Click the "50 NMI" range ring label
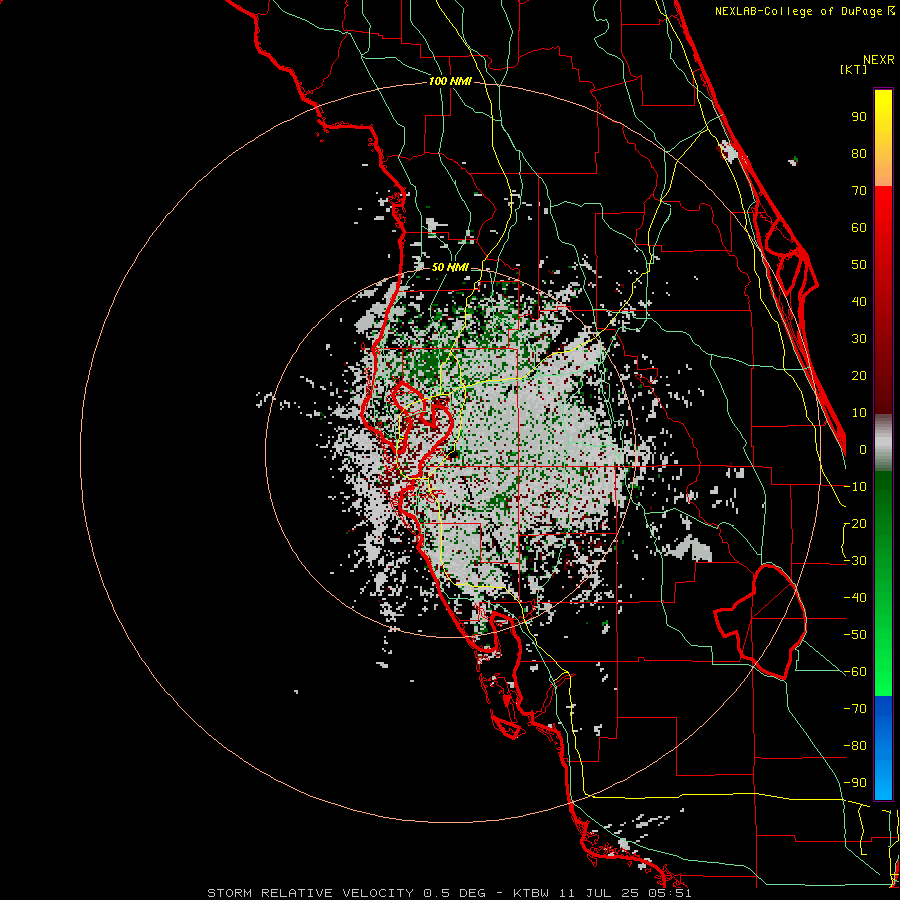The image size is (900, 900). pyautogui.click(x=450, y=267)
